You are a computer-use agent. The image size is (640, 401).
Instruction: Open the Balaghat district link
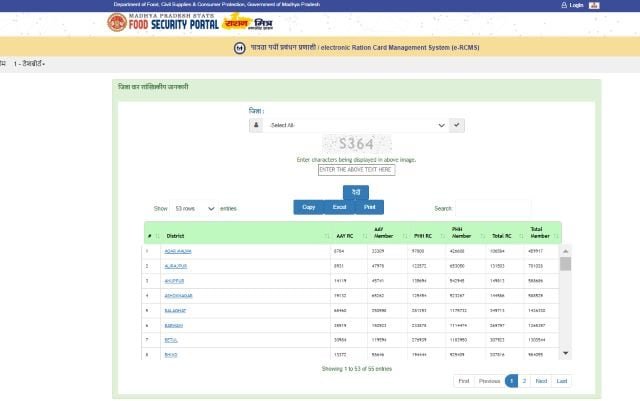pos(175,311)
